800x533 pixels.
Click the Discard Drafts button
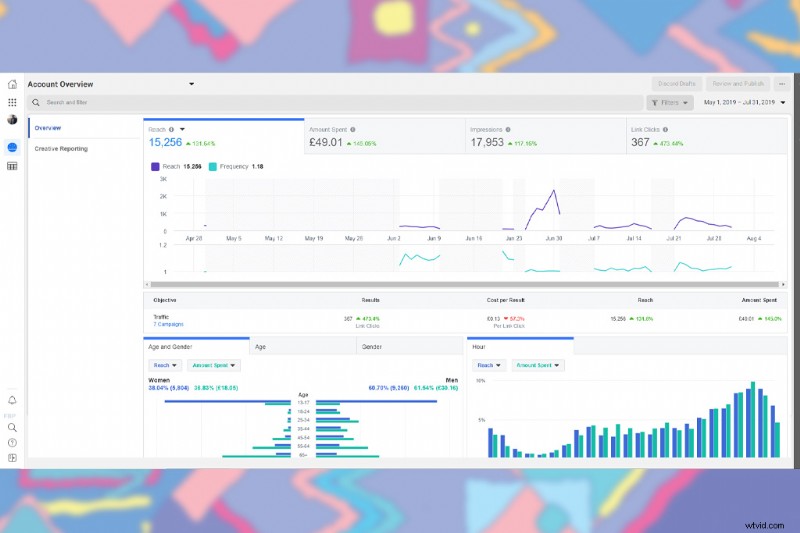(677, 84)
